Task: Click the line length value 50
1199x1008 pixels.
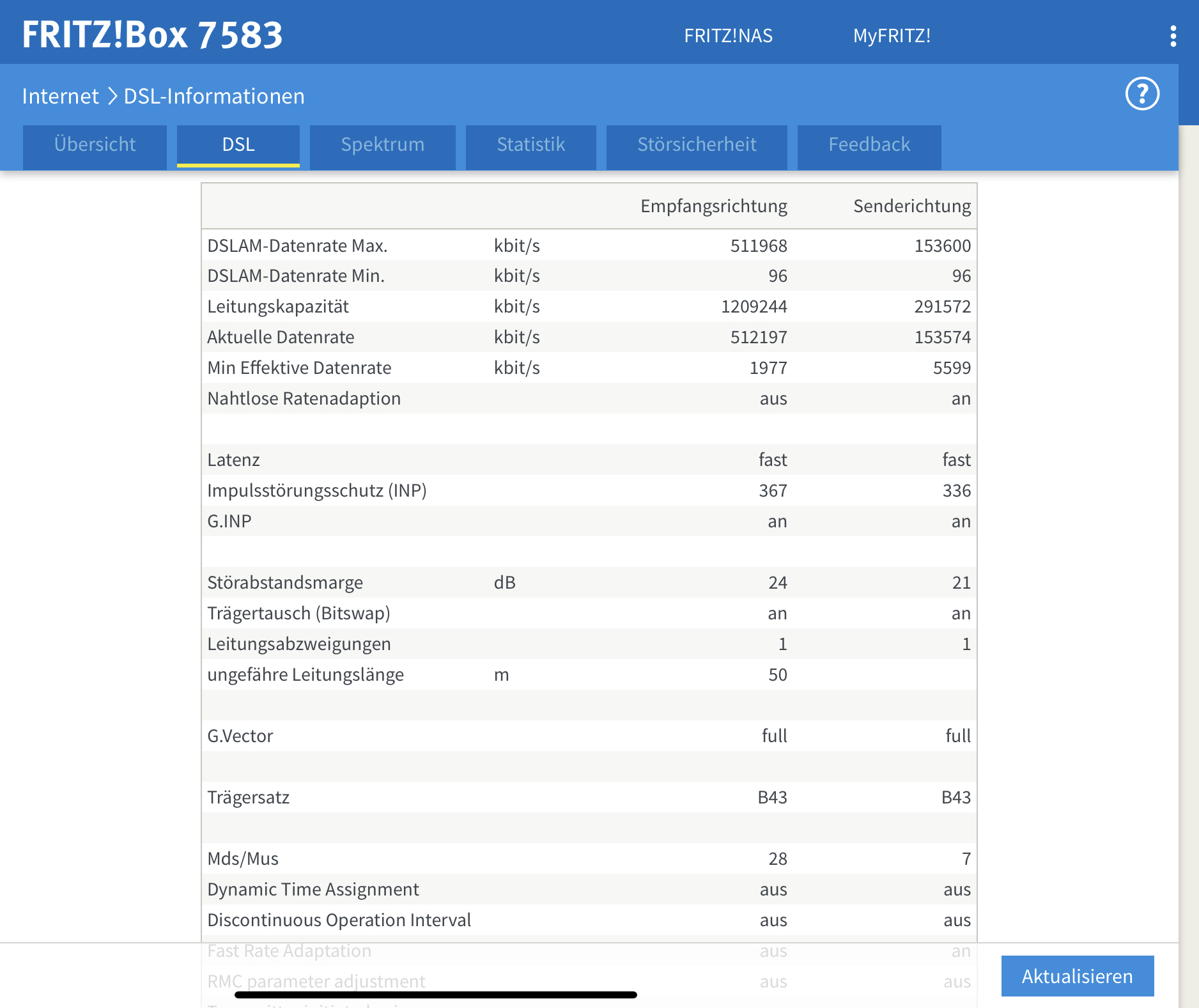Action: click(778, 674)
